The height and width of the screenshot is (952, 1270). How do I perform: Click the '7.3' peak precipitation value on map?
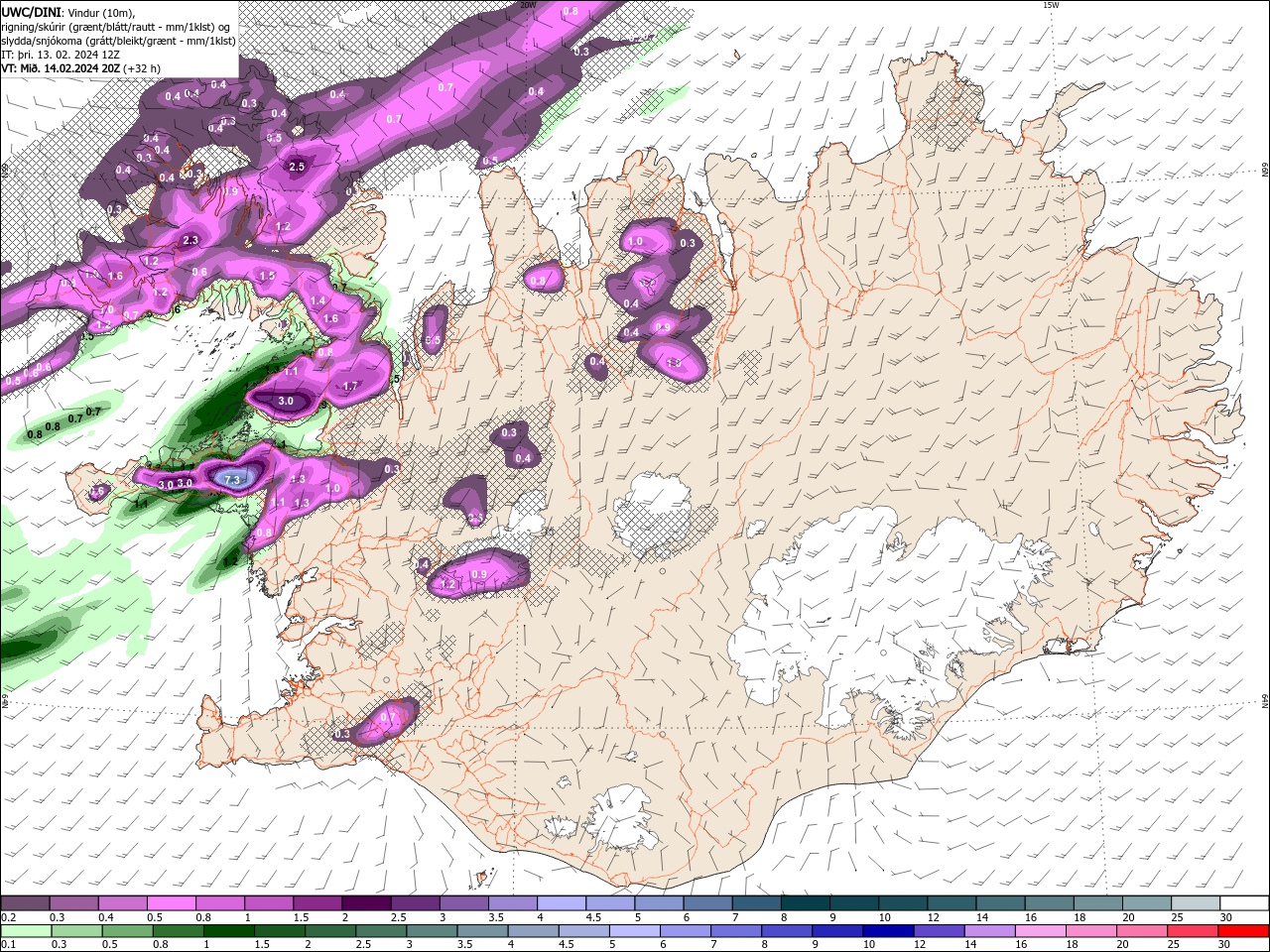233,480
